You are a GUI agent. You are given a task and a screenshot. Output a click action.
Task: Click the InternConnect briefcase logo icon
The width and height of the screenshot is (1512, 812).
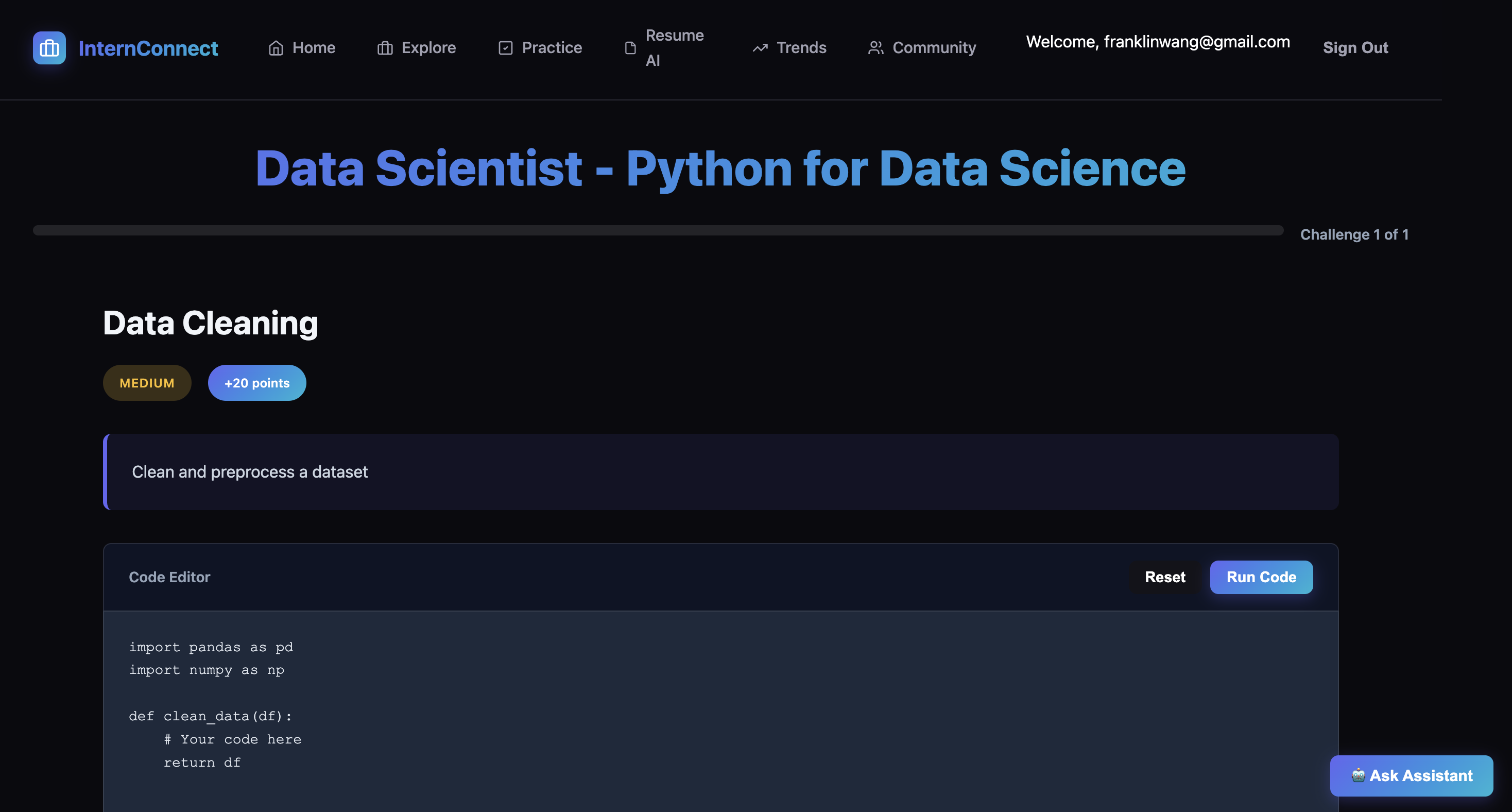49,47
